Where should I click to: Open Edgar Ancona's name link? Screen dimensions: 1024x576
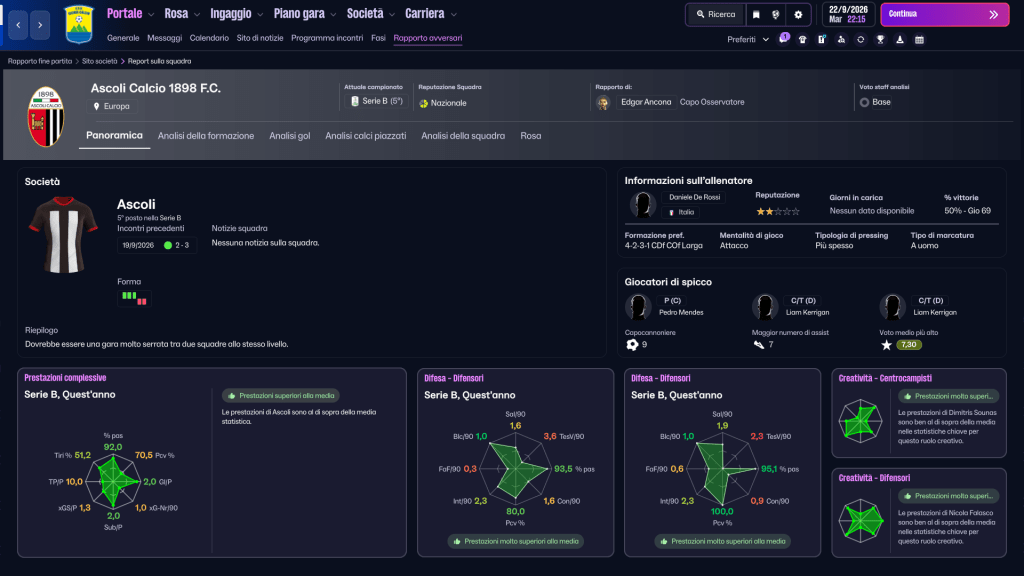coord(646,102)
